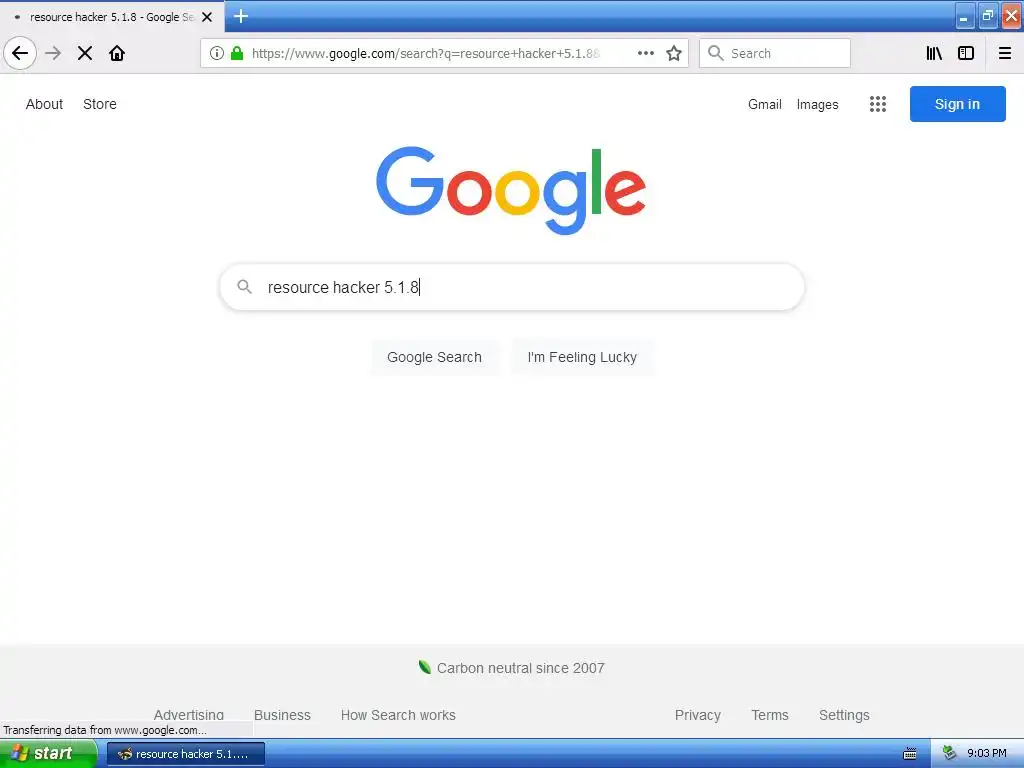The height and width of the screenshot is (768, 1024).
Task: Open page actions three-dot menu
Action: (x=645, y=53)
